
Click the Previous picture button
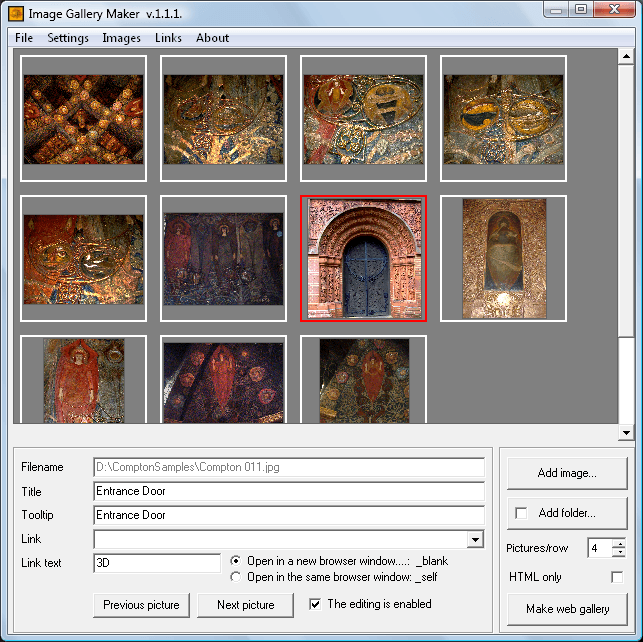tap(141, 605)
